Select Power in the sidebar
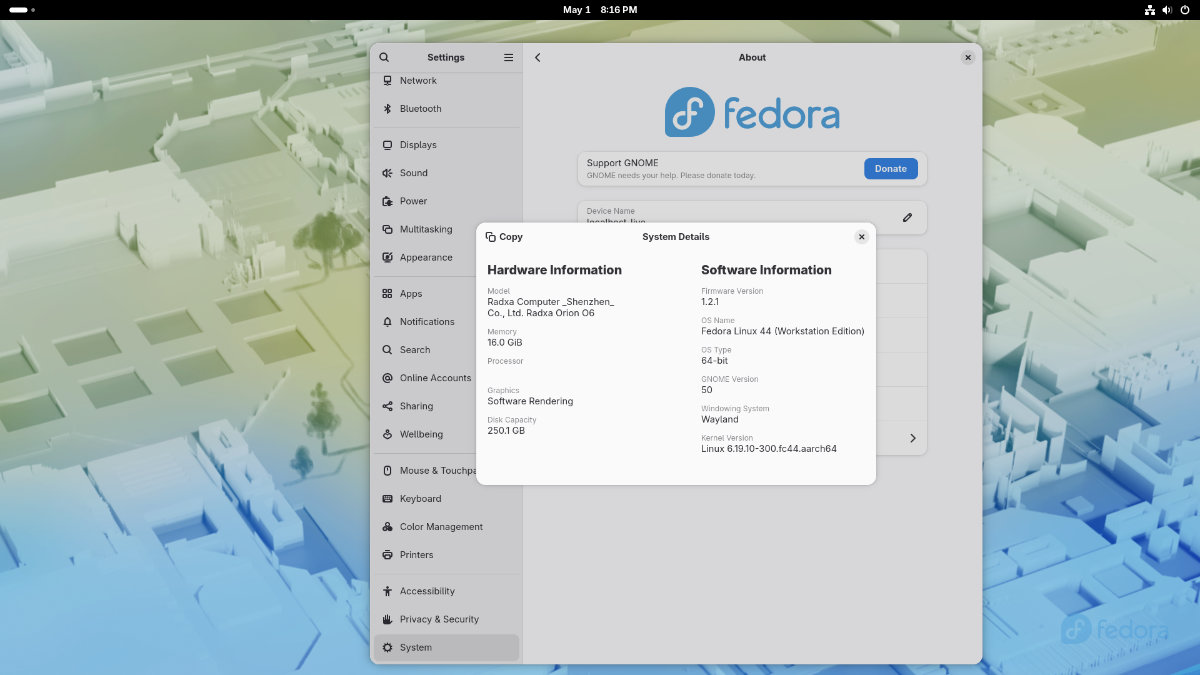Screen dimensions: 1200x675 click(446, 201)
